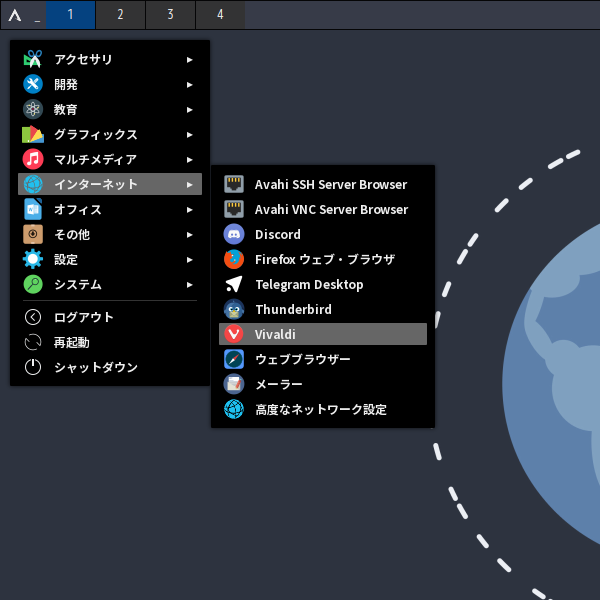This screenshot has height=600, width=600.
Task: Click the インターネット category label
Action: (x=96, y=184)
